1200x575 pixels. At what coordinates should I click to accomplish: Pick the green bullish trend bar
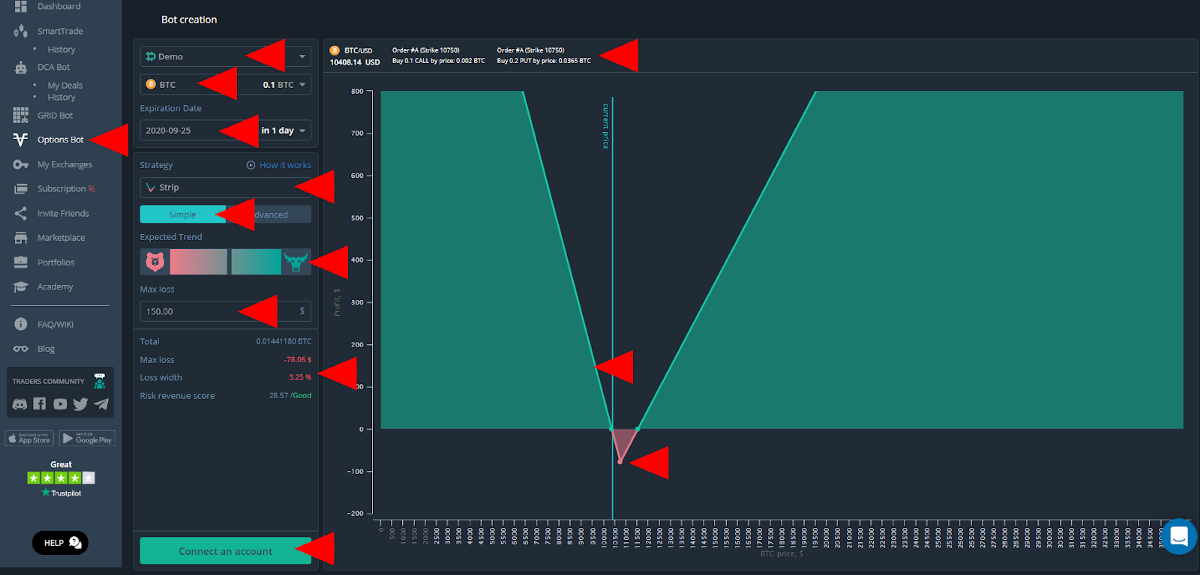pos(256,262)
